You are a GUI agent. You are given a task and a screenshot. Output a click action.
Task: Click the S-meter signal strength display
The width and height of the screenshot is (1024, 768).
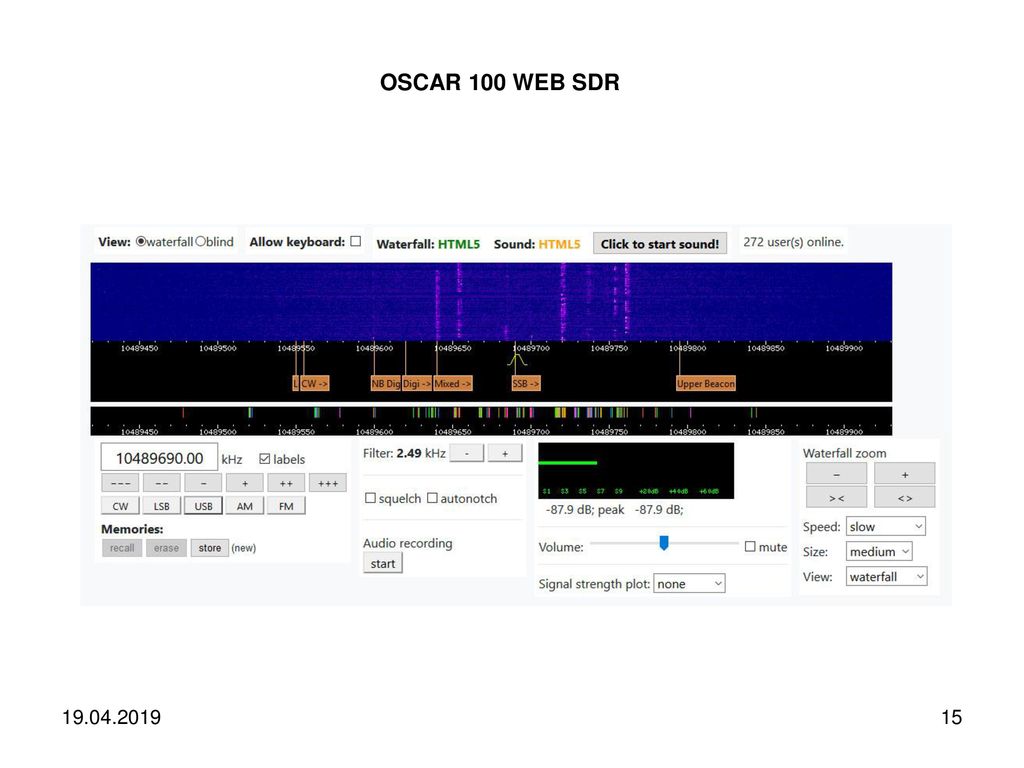tap(635, 471)
